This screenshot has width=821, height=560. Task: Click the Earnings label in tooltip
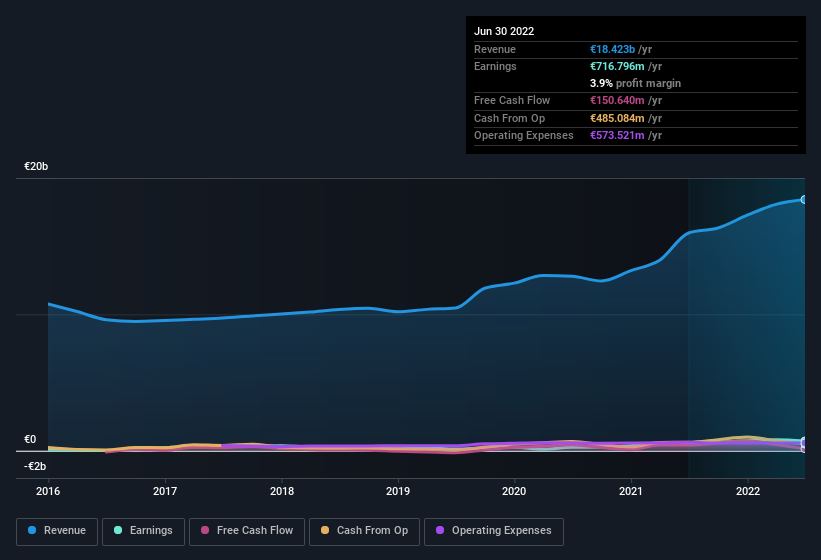[x=495, y=66]
